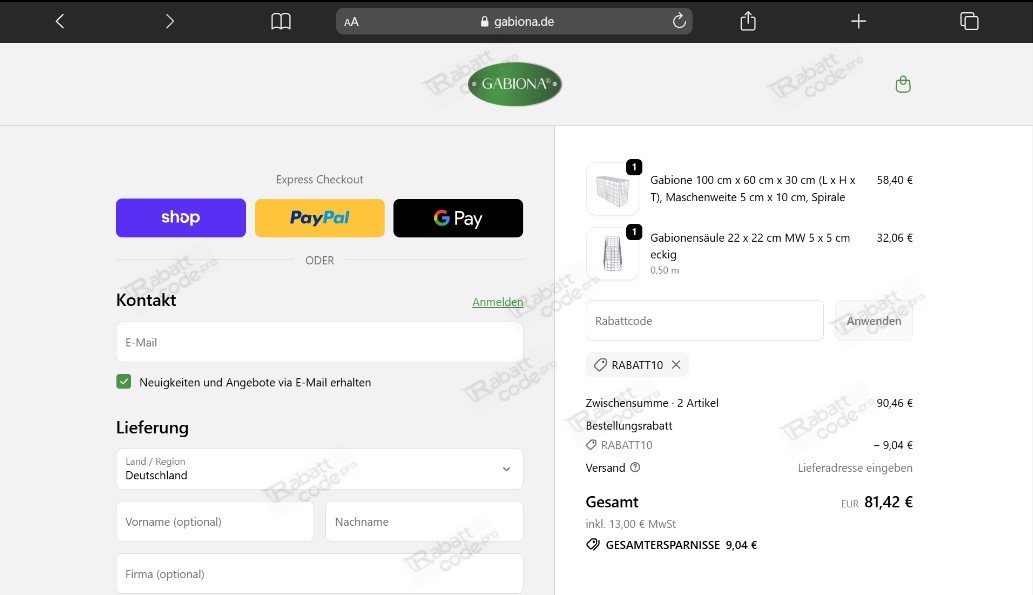
Task: Remove the RABATT10 code via its X
Action: 676,364
